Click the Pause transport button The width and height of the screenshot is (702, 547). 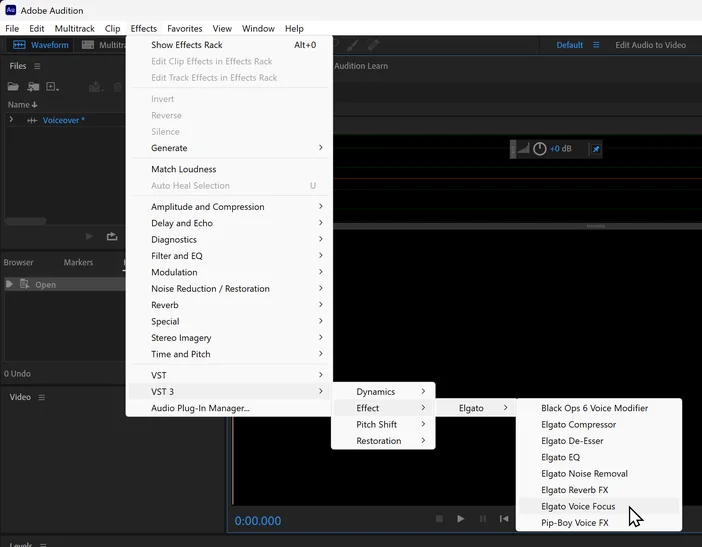pos(483,518)
